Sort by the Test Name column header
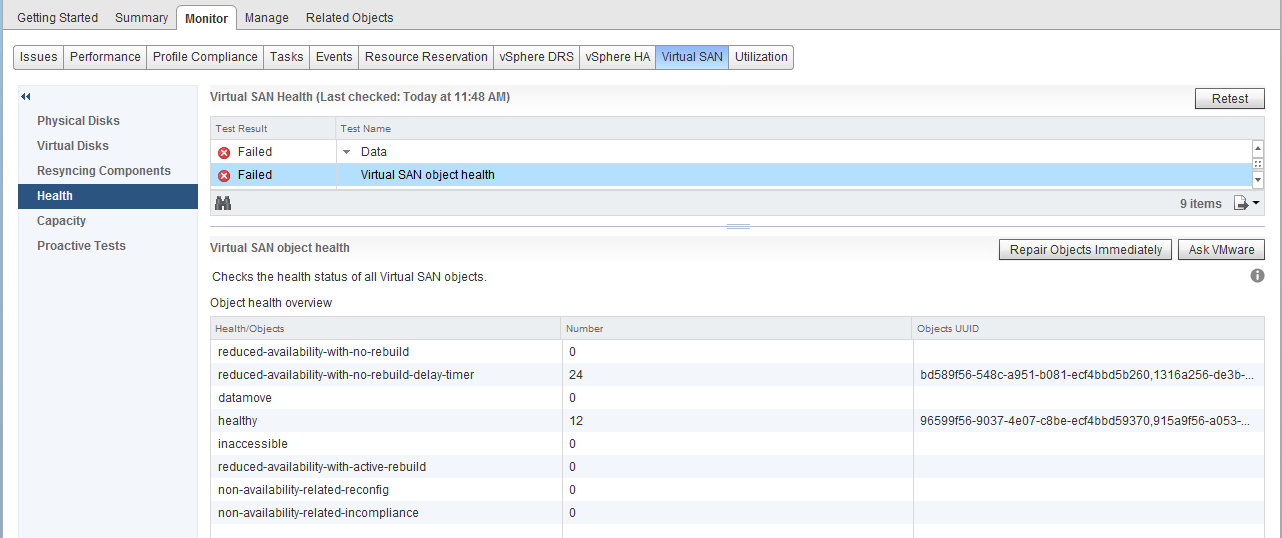1282x538 pixels. click(366, 129)
